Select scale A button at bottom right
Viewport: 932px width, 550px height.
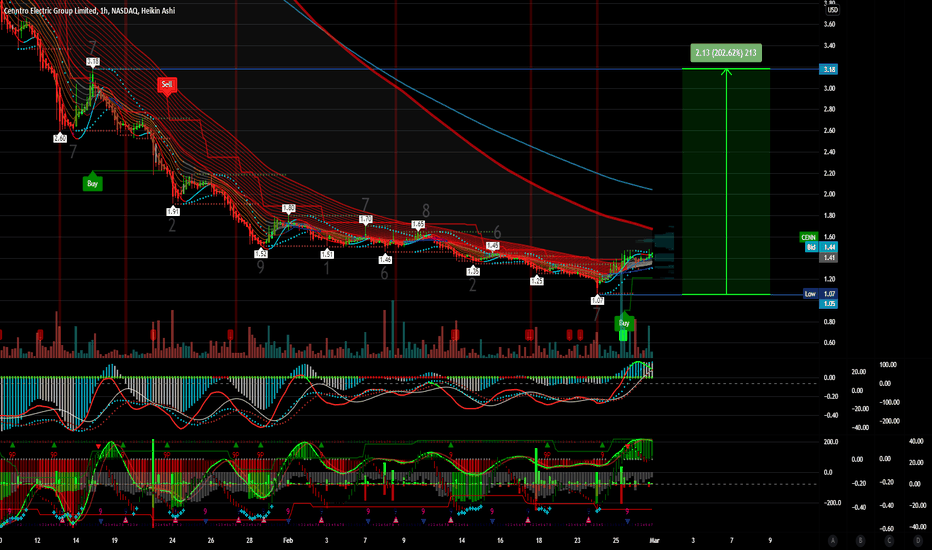(x=833, y=540)
